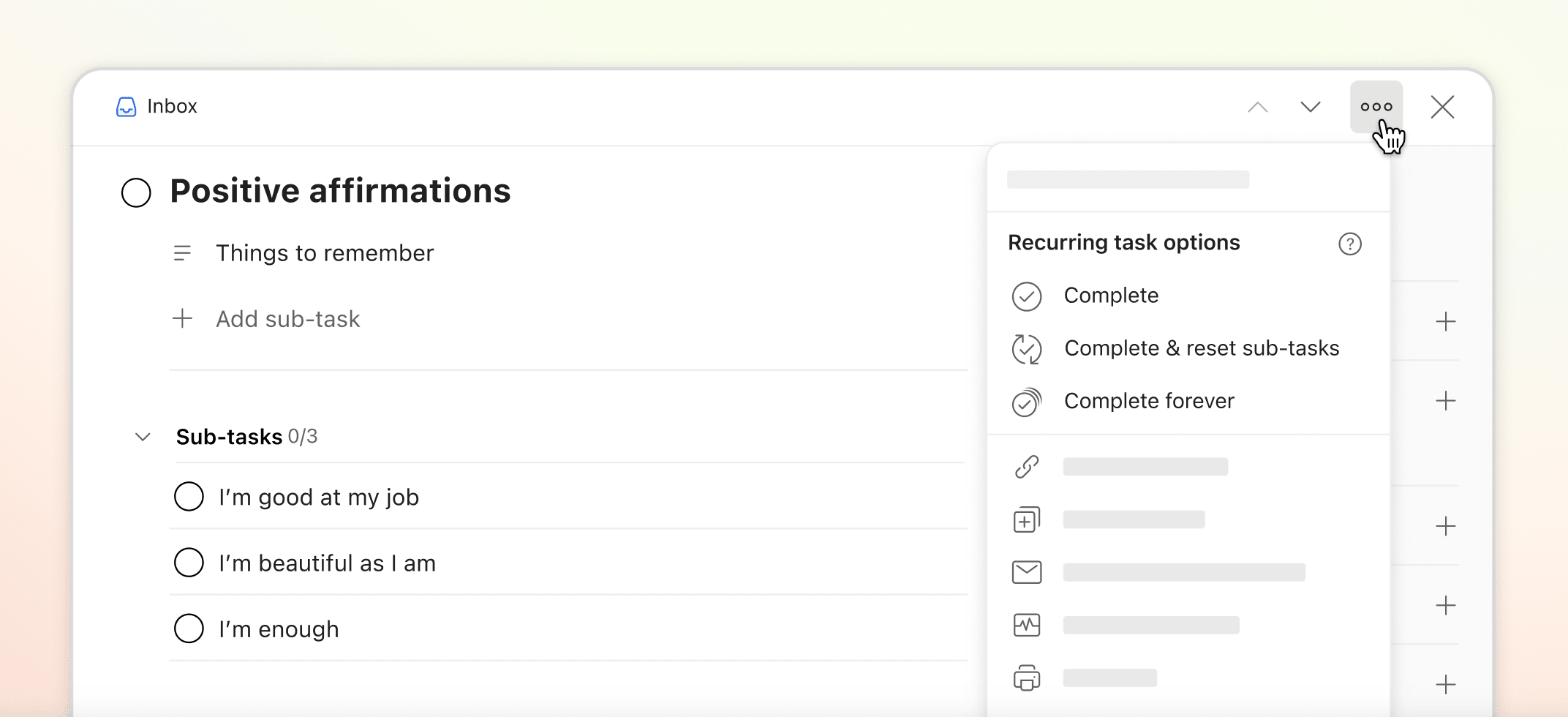Mark 'I'm good at my job' complete
Viewport: 1568px width, 717px height.
(189, 496)
